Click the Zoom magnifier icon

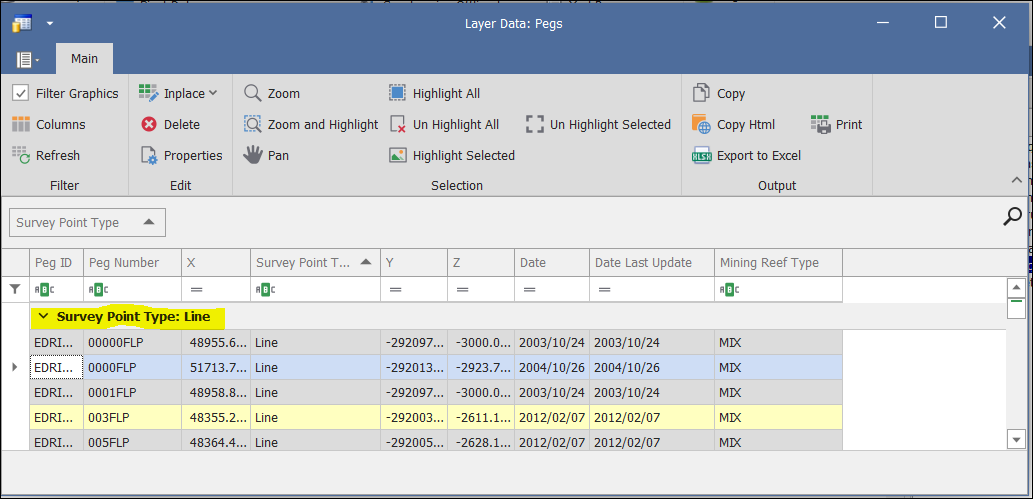(x=254, y=93)
